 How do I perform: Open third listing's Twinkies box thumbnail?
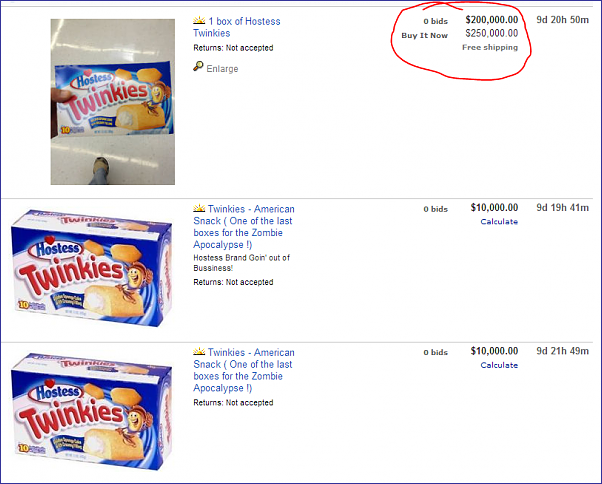tap(91, 411)
